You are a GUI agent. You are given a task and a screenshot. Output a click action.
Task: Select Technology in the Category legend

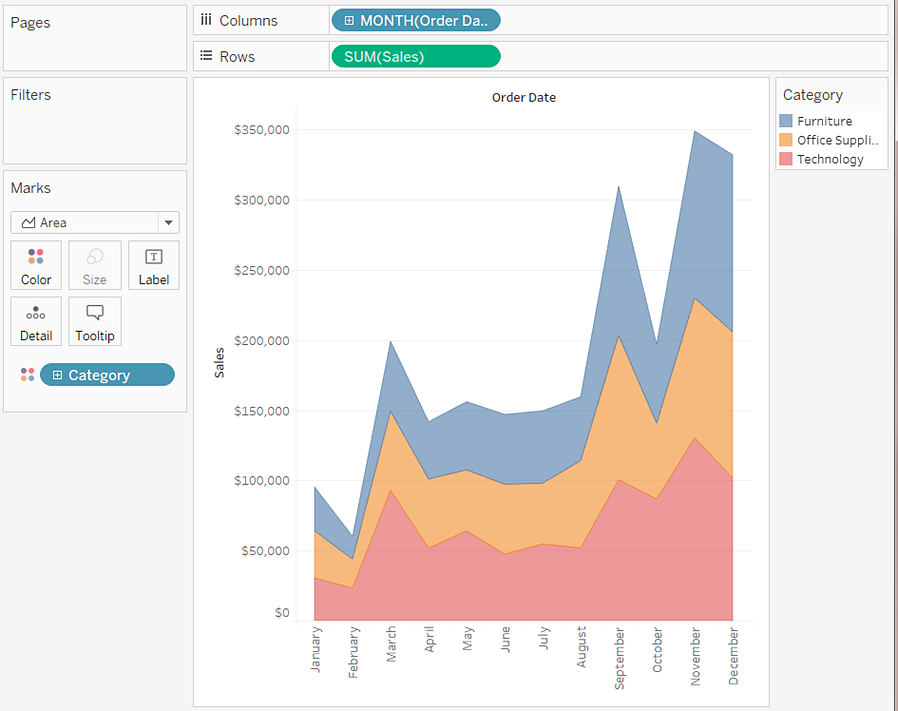(x=829, y=159)
